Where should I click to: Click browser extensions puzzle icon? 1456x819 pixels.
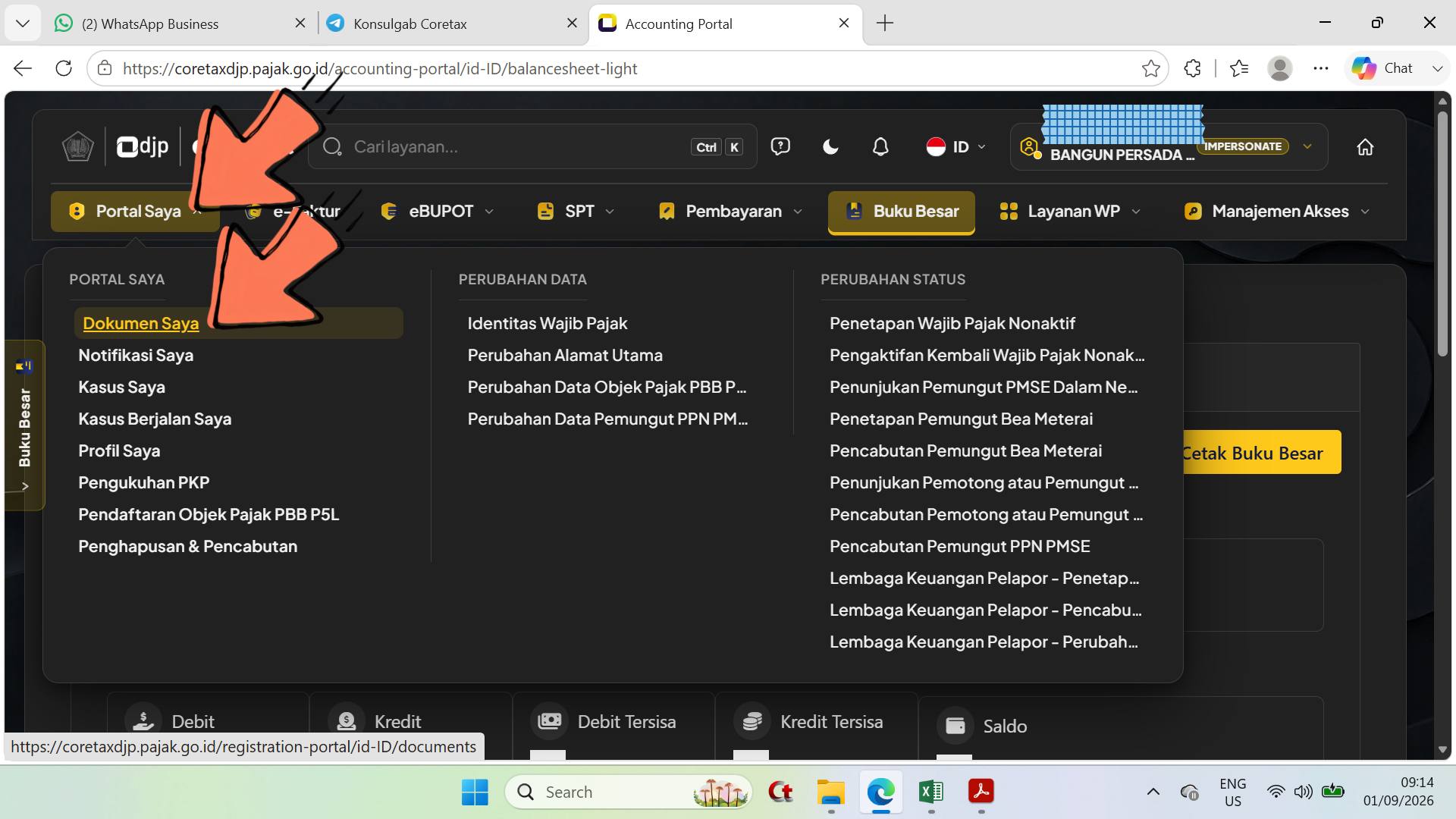pyautogui.click(x=1192, y=68)
